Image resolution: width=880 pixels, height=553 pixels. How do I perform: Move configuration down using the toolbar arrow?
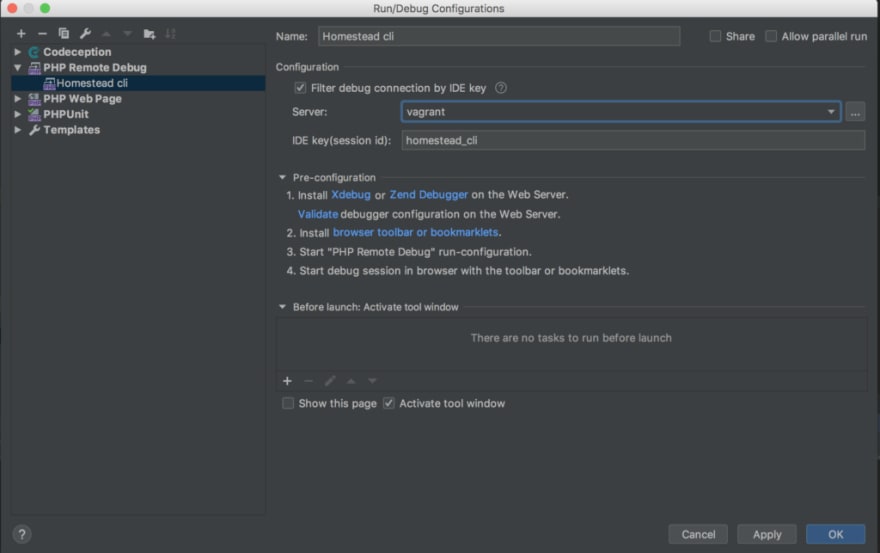click(127, 34)
